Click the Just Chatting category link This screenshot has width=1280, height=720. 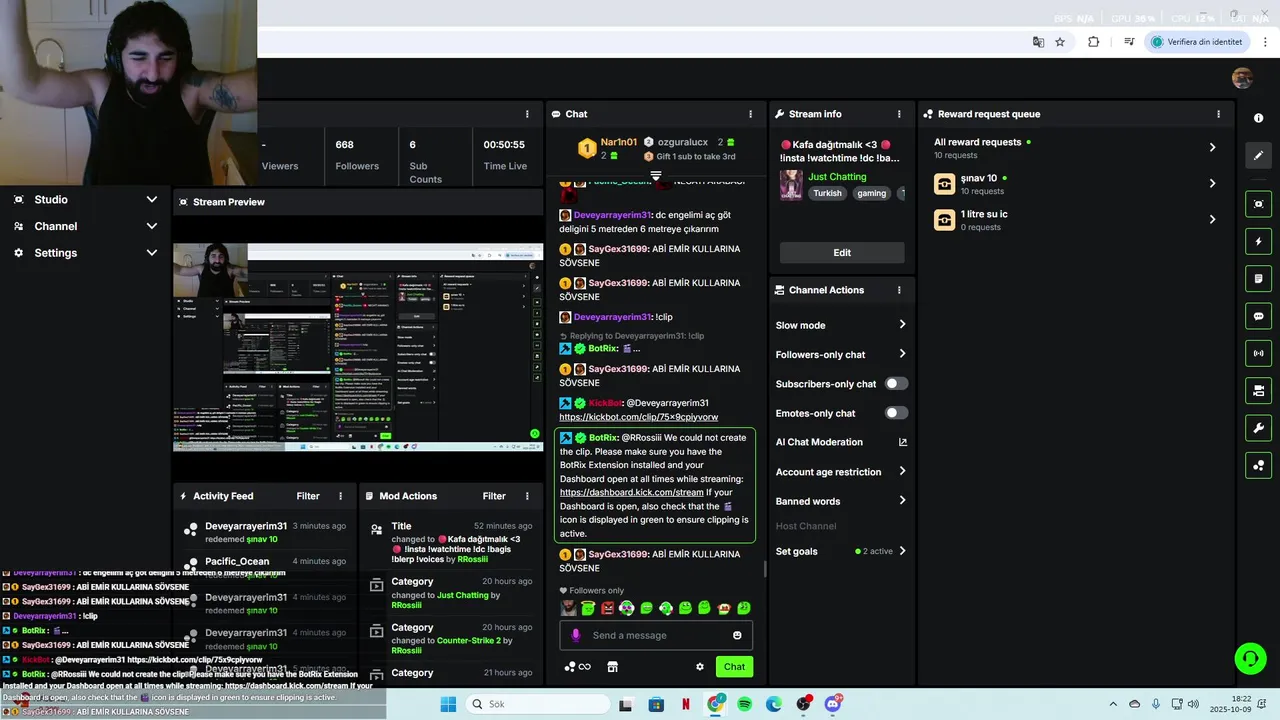point(837,177)
